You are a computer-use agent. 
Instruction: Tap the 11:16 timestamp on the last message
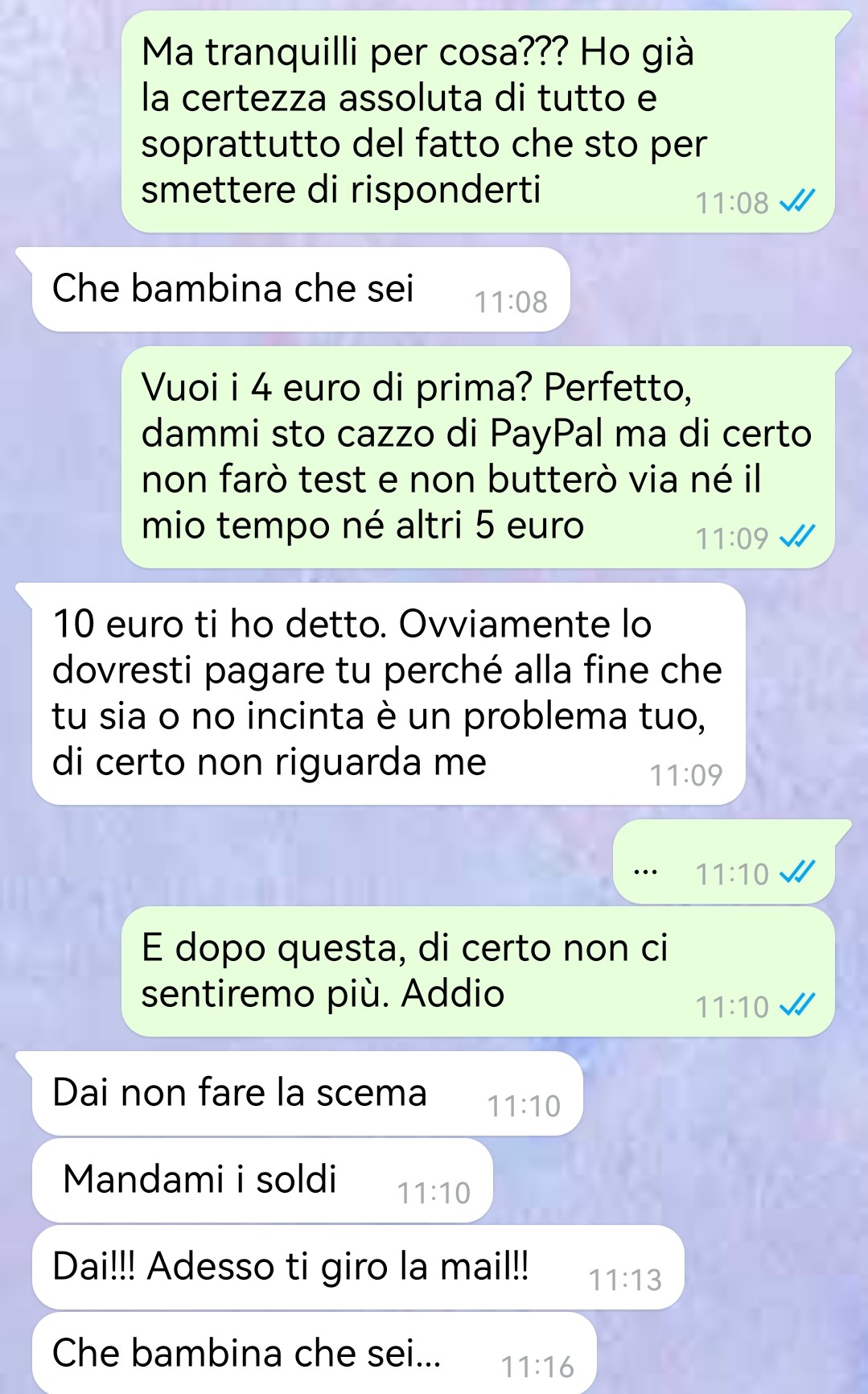(x=537, y=1367)
